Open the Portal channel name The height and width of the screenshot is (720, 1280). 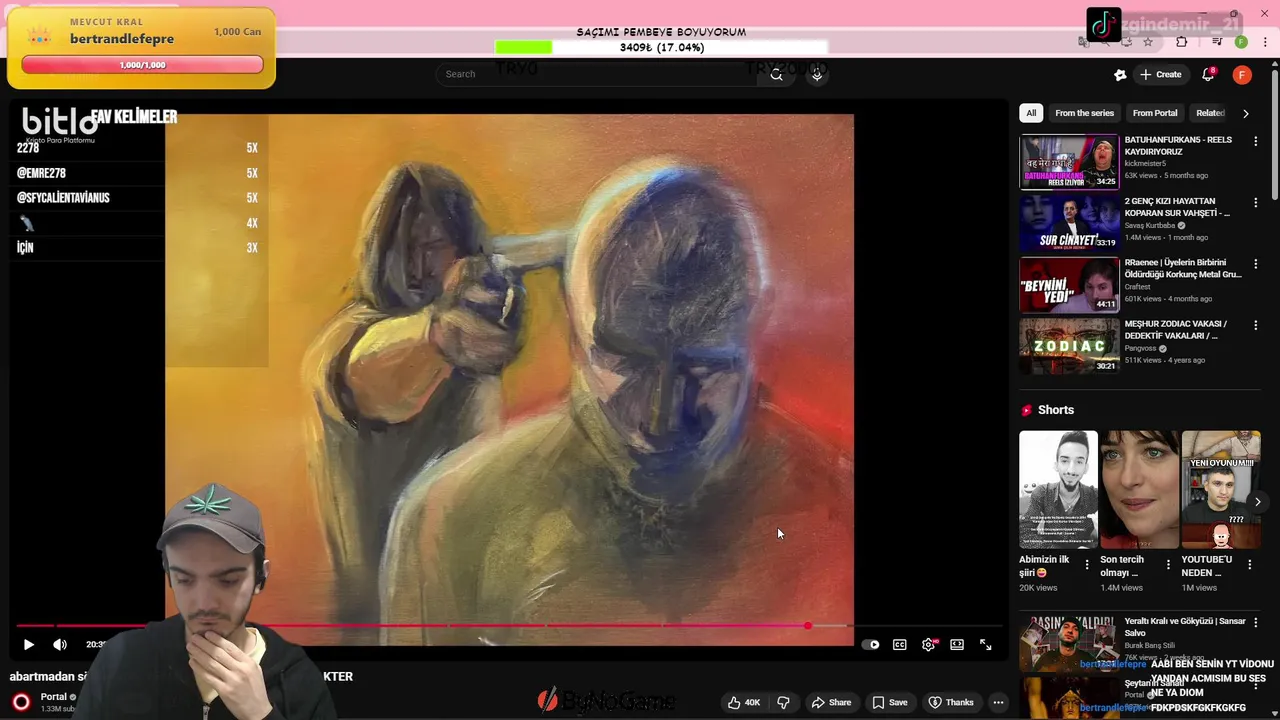(x=54, y=697)
